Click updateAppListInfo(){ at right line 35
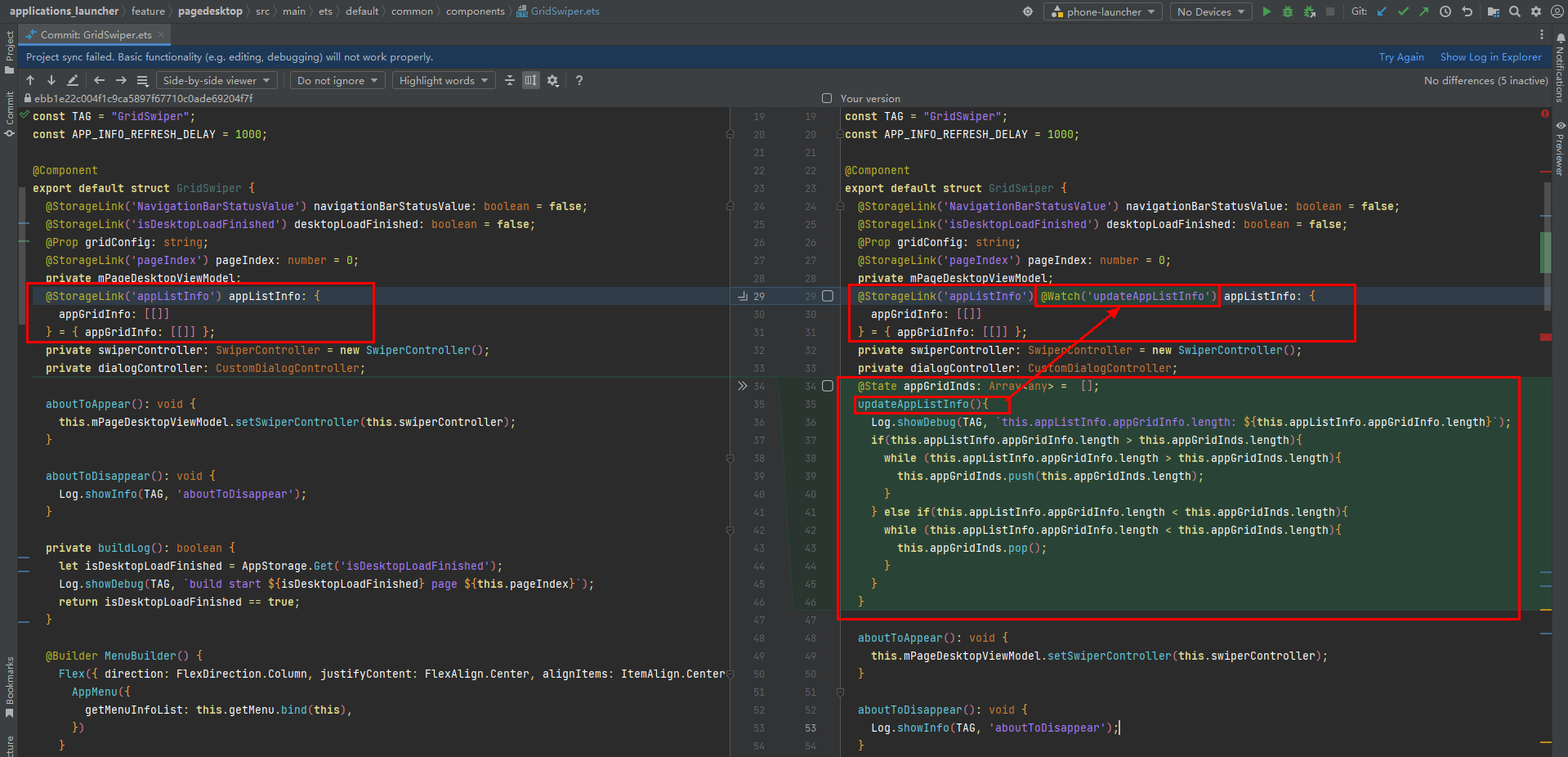This screenshot has height=757, width=1568. tap(922, 404)
